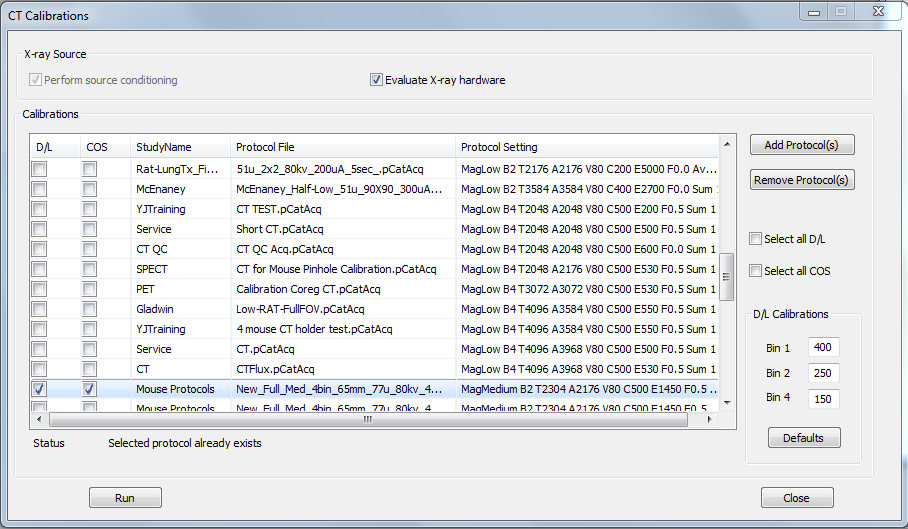This screenshot has width=908, height=529.
Task: Enable the Evaluate X-ray hardware checkbox
Action: coord(377,80)
